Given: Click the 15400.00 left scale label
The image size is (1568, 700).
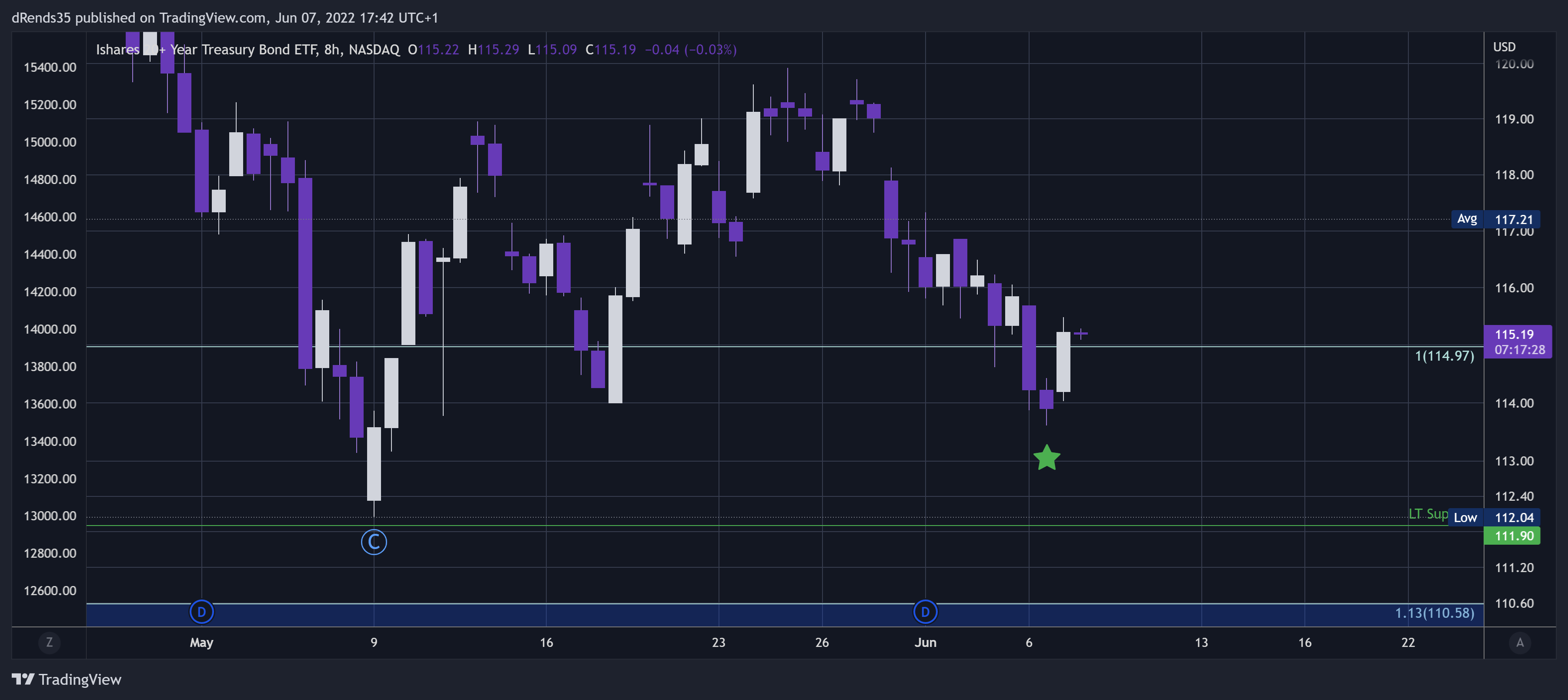Looking at the screenshot, I should click(50, 67).
